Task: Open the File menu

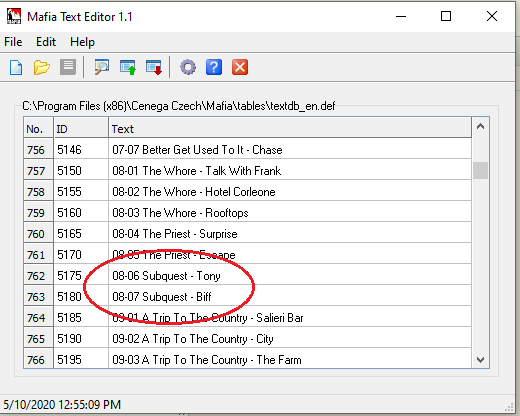Action: click(x=13, y=42)
